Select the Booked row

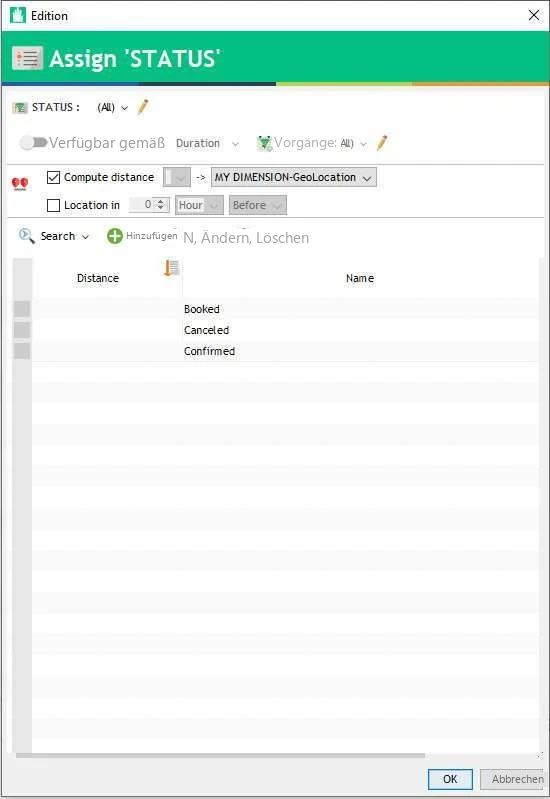[x=284, y=309]
